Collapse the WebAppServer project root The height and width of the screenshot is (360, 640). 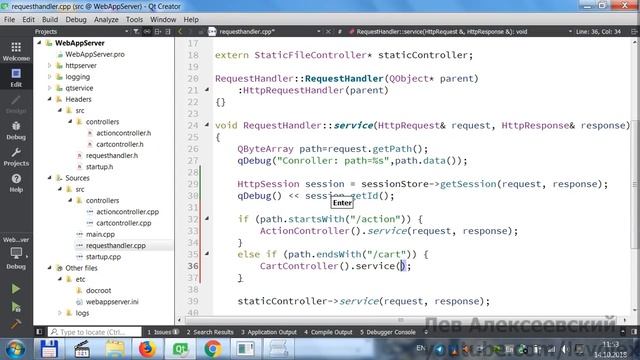tap(39, 43)
